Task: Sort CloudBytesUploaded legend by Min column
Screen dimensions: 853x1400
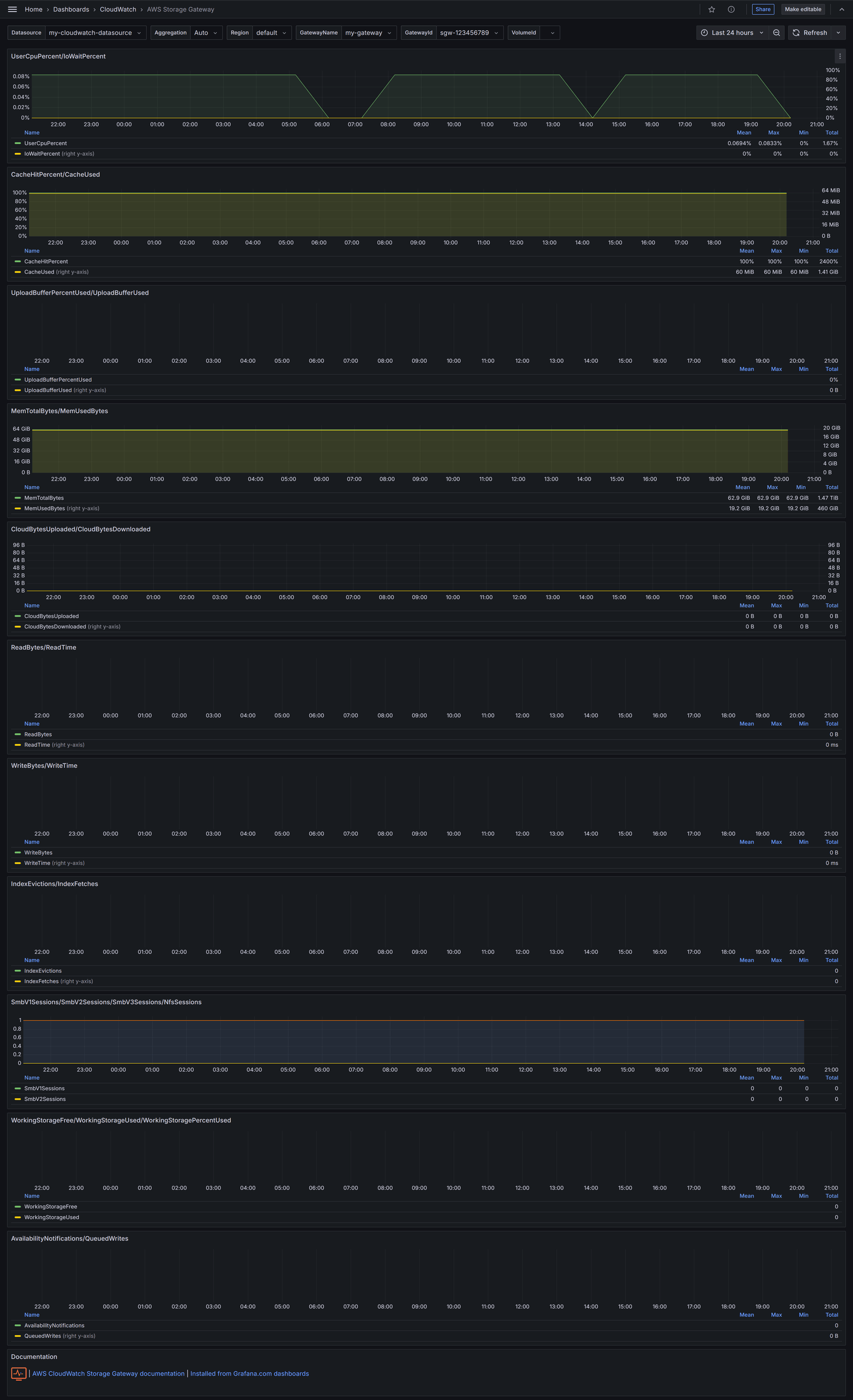Action: (804, 606)
